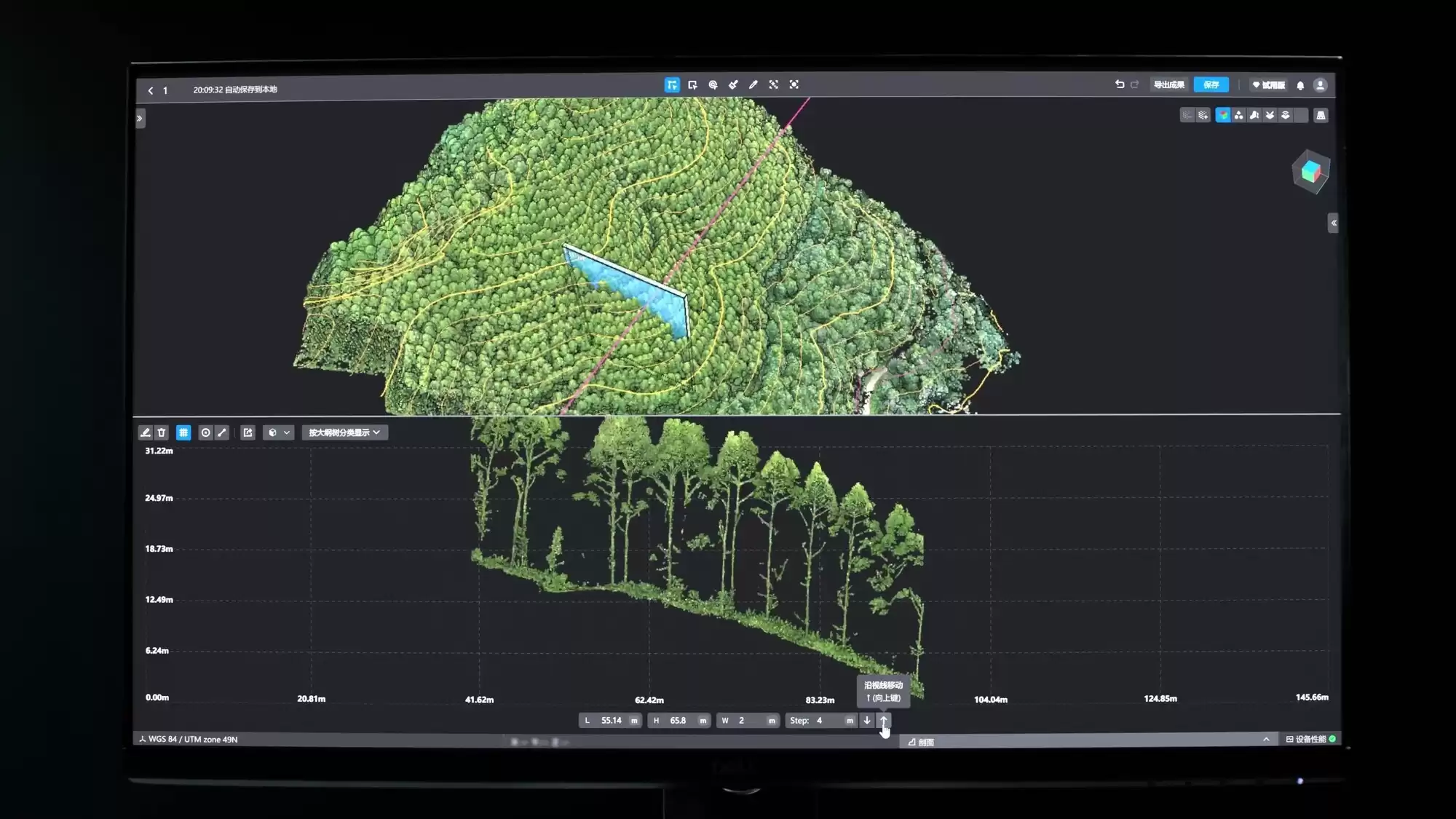Open the notification bell

[x=1300, y=86]
